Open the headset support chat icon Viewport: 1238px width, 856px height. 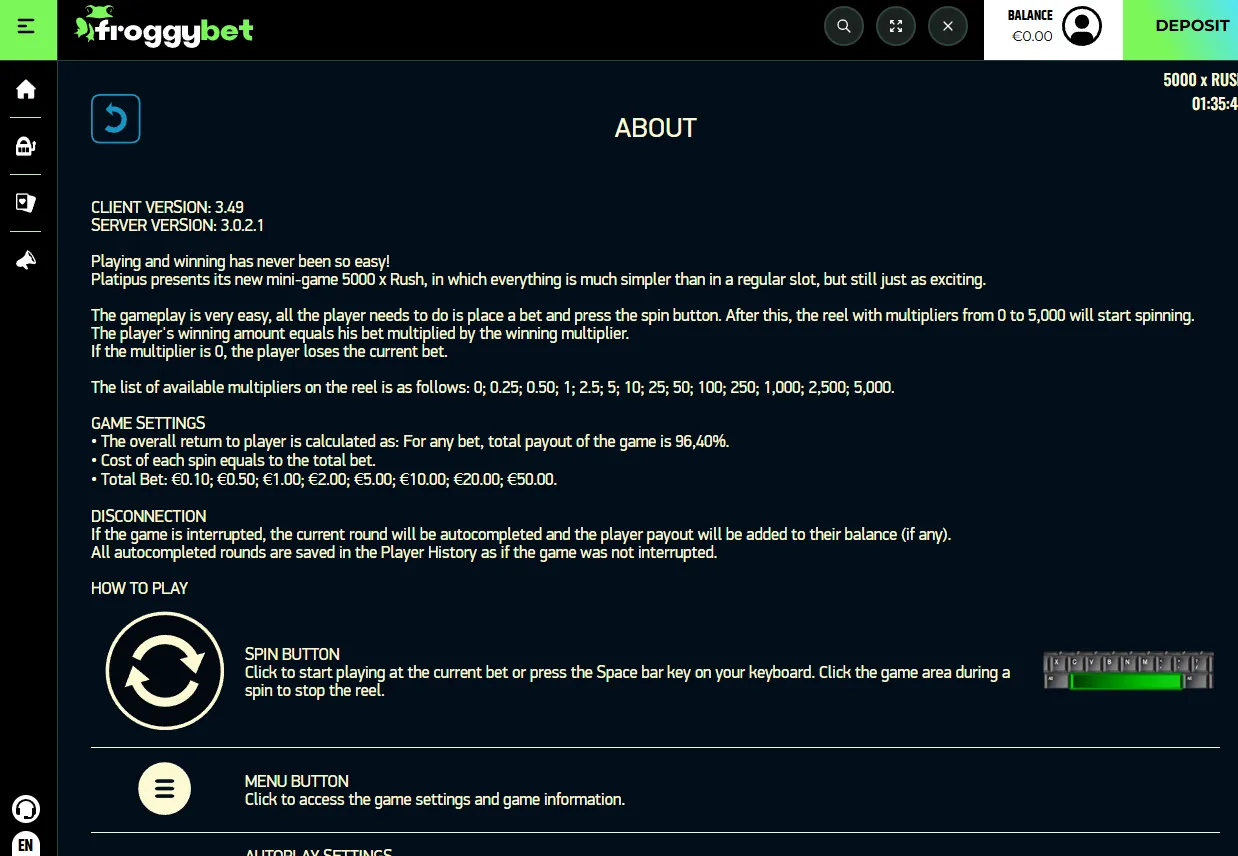coord(26,809)
